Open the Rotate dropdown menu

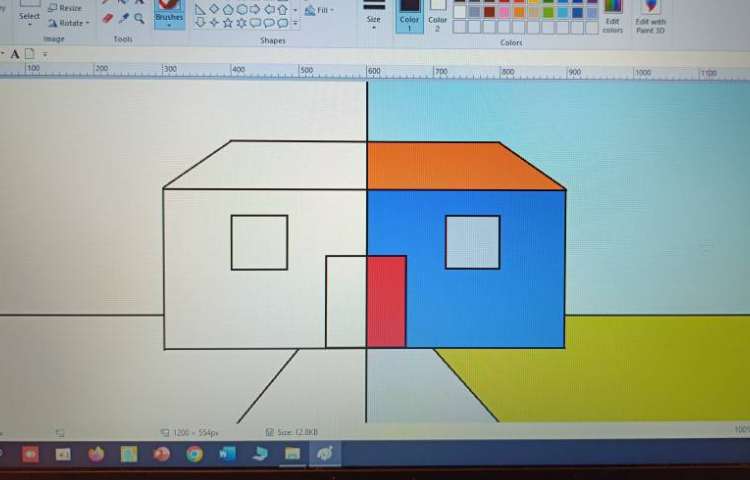coord(68,22)
